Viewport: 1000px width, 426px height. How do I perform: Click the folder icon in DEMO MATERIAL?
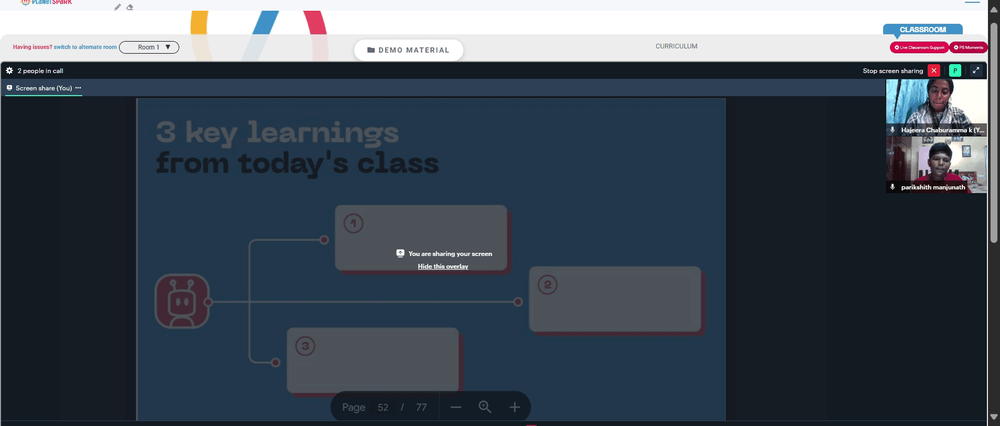tap(371, 50)
